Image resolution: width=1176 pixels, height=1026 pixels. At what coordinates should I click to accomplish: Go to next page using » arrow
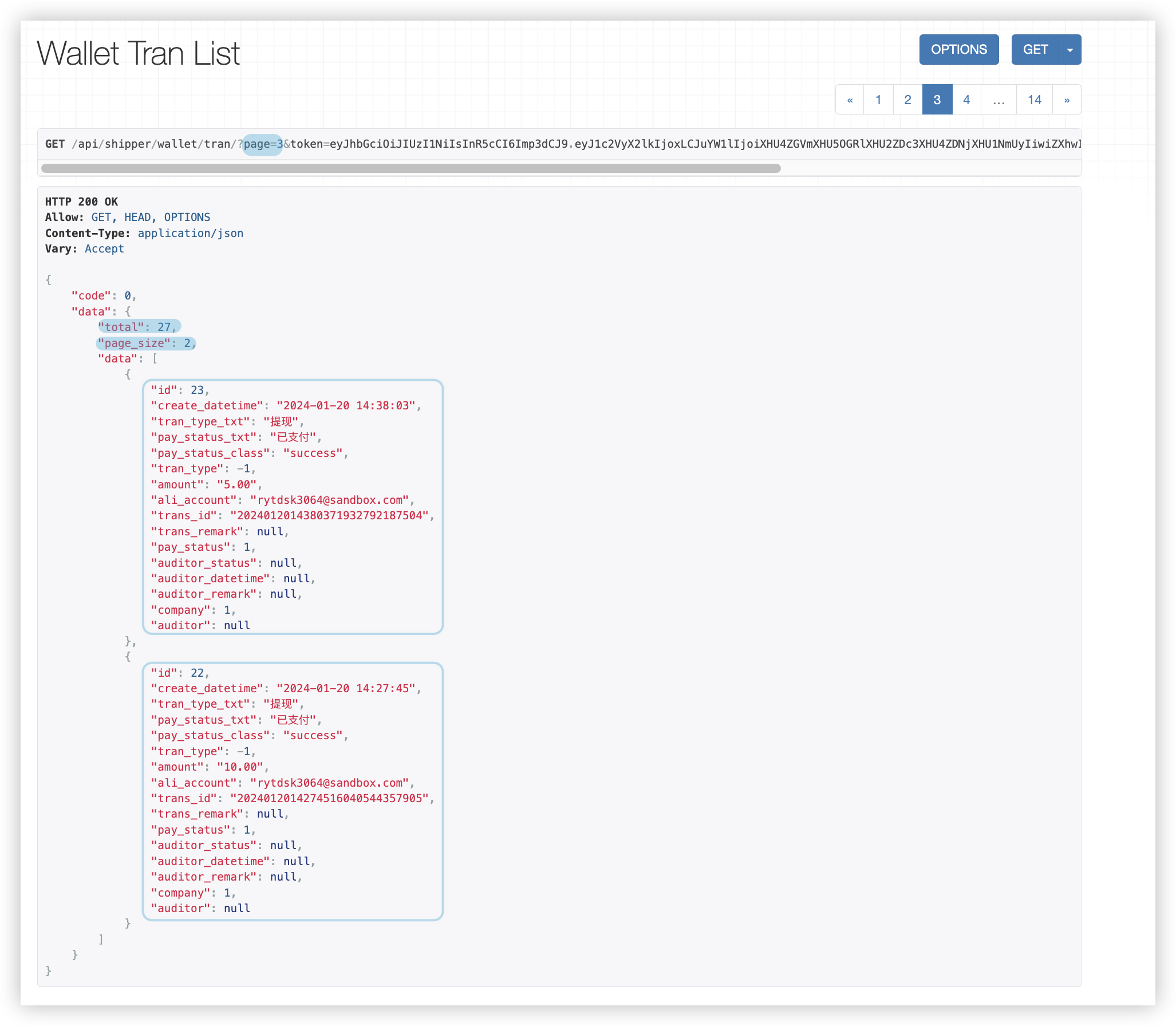coord(1067,100)
